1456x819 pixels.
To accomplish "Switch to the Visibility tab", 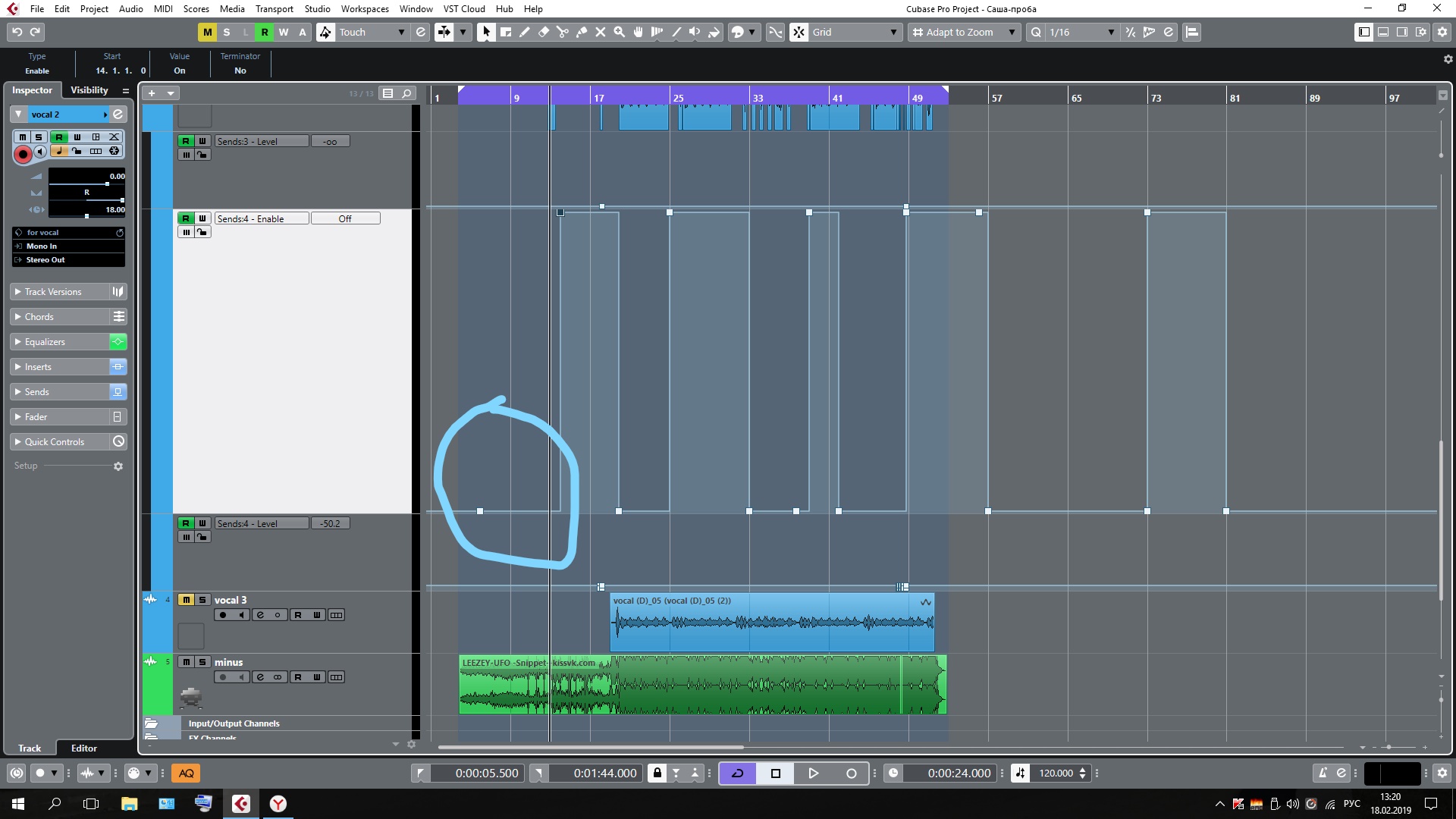I will (x=89, y=90).
